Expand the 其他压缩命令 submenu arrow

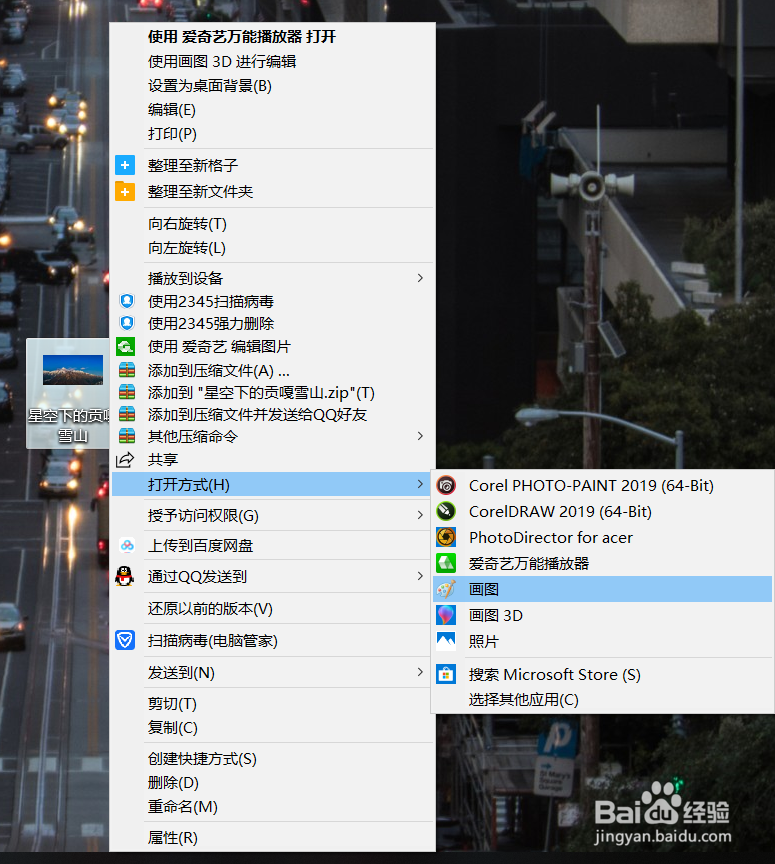(x=420, y=436)
